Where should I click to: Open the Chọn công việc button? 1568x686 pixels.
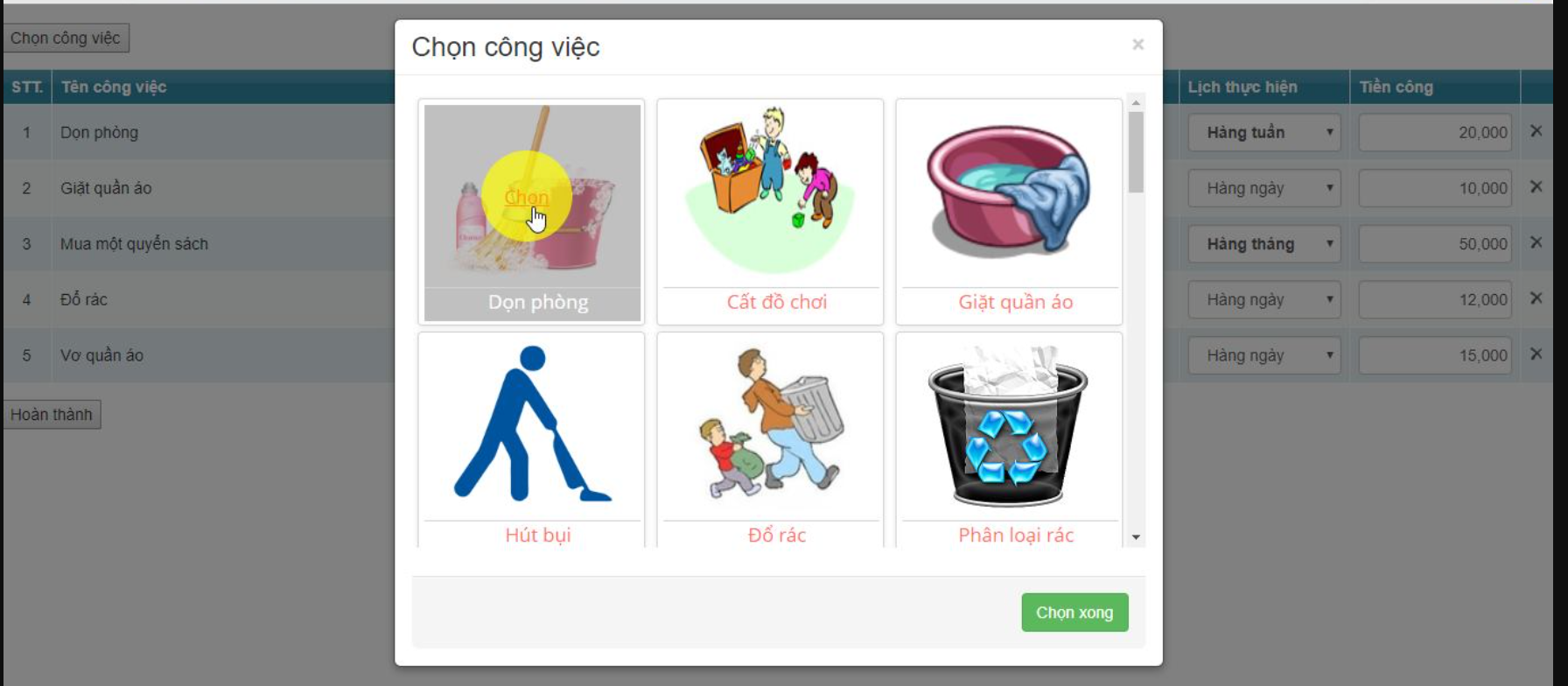point(66,38)
